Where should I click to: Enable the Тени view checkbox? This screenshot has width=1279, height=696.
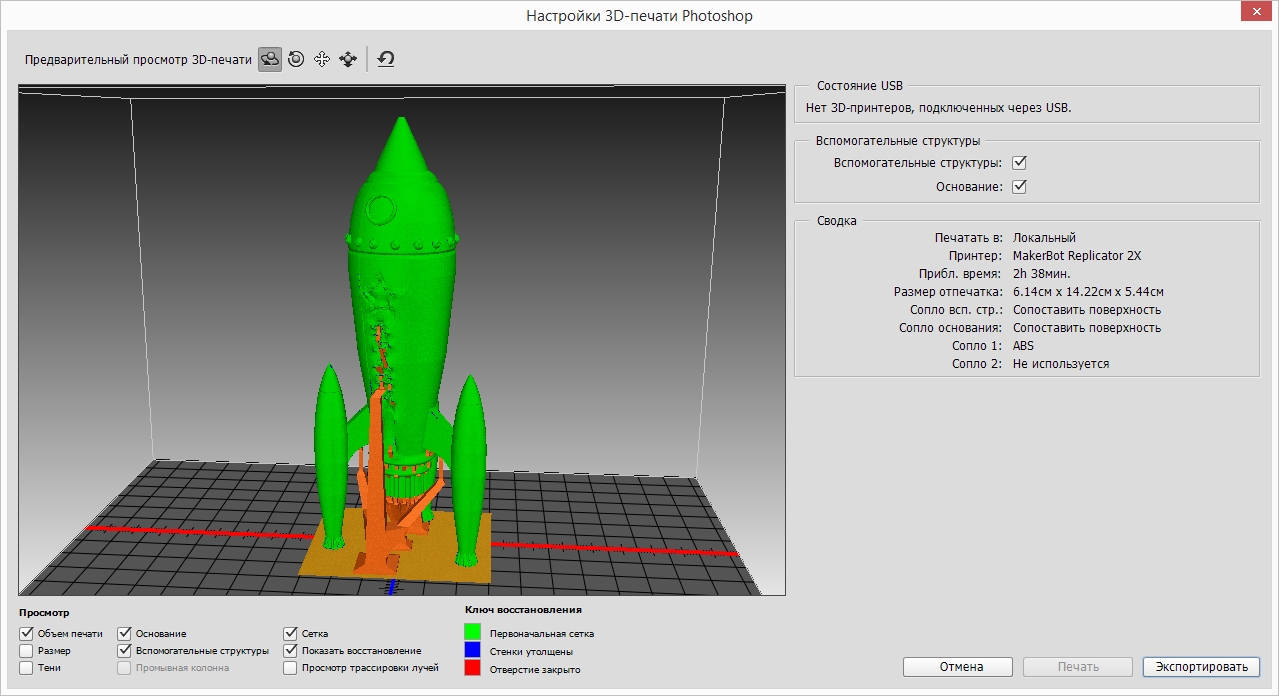click(x=26, y=668)
